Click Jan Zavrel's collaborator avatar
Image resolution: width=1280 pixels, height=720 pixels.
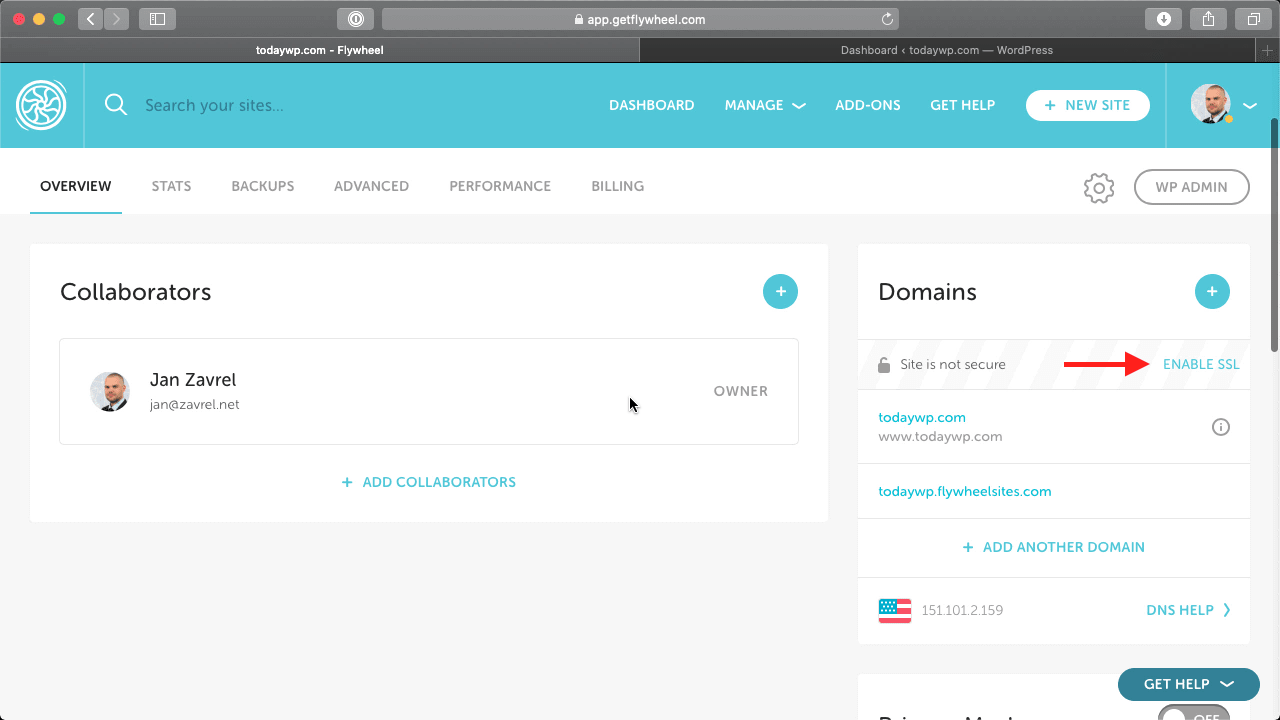109,392
